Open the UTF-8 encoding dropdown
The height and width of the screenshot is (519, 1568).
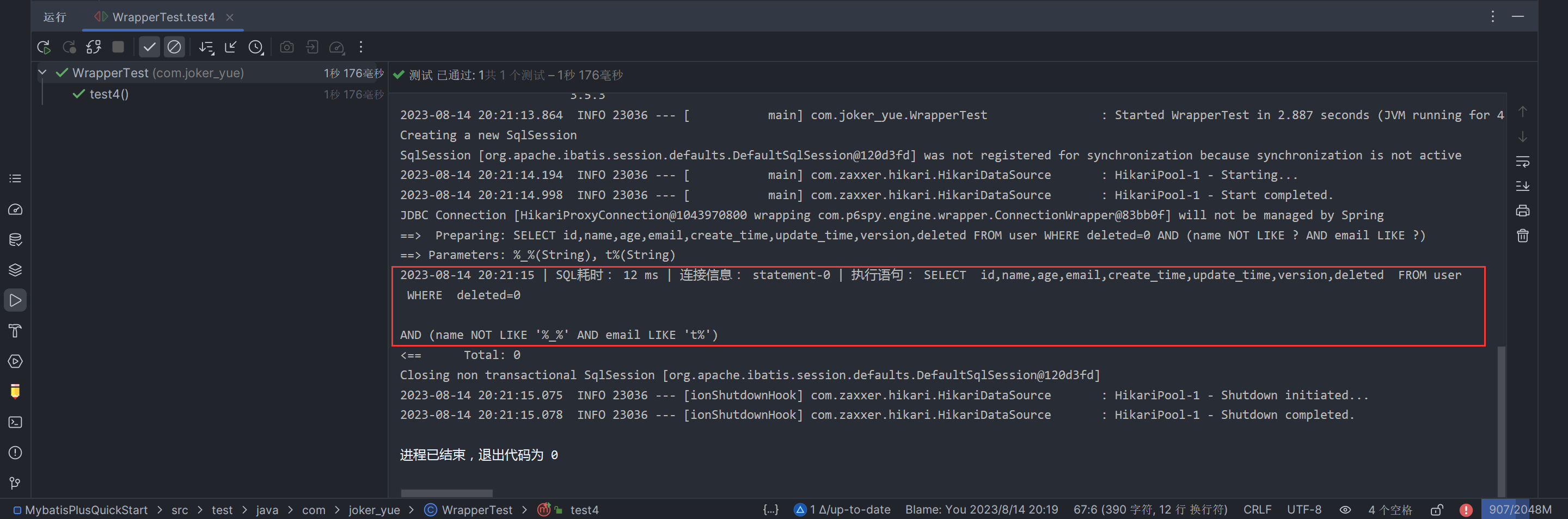[x=1304, y=510]
